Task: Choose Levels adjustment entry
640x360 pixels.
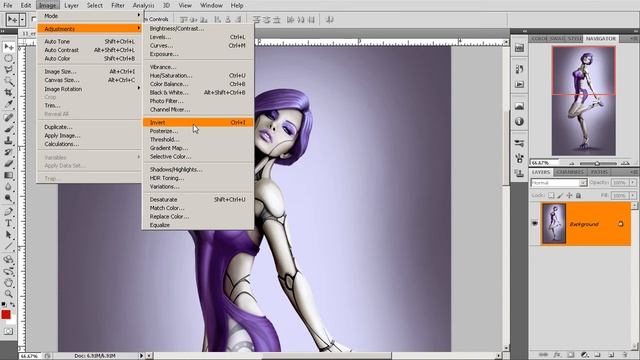Action: pyautogui.click(x=198, y=37)
